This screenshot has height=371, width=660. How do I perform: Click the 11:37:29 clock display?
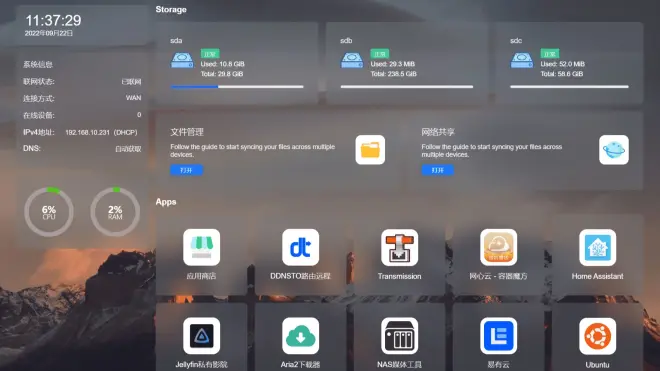pos(53,20)
